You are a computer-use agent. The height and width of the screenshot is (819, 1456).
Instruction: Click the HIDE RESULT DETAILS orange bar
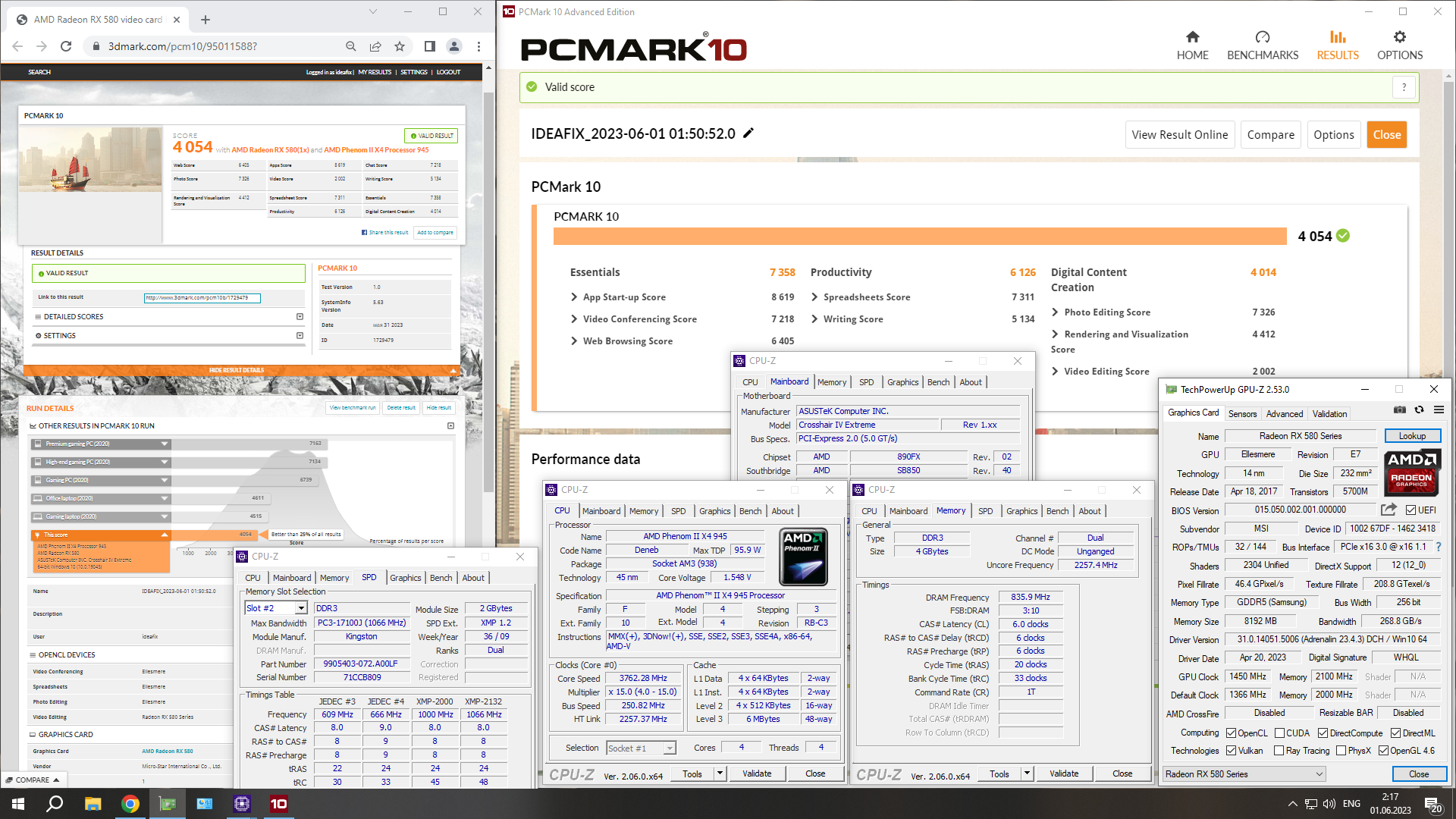(x=242, y=370)
